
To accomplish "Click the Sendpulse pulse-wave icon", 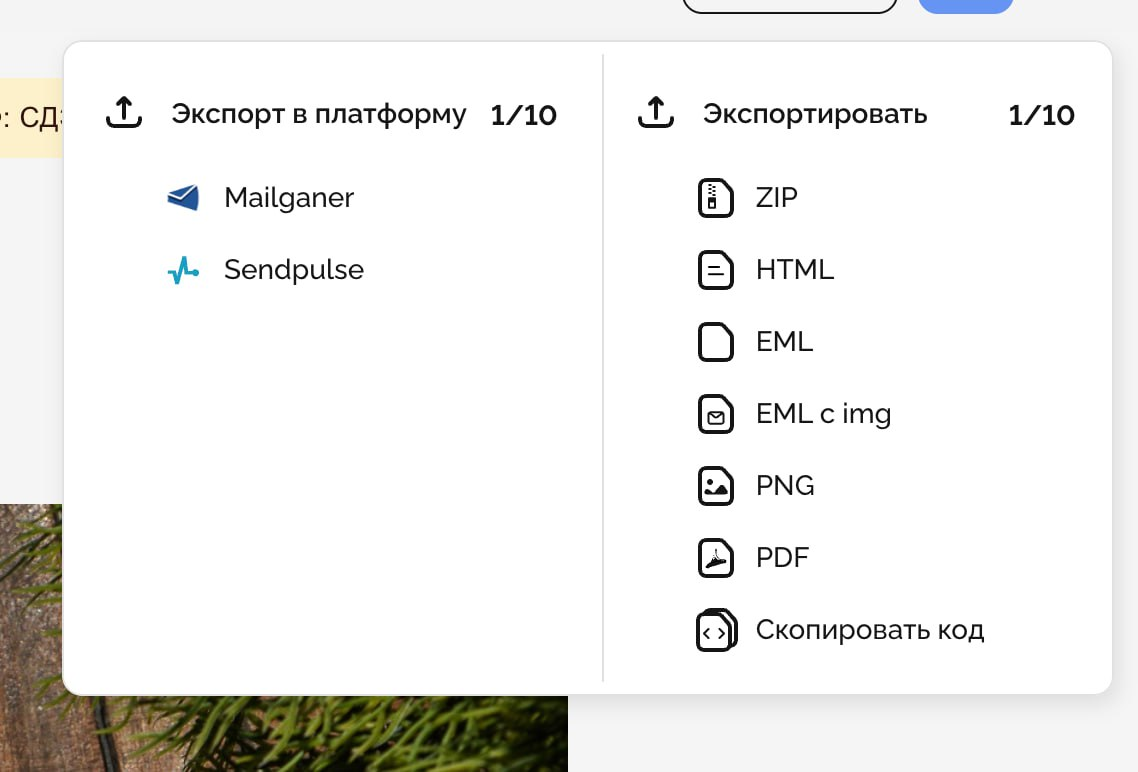I will [183, 270].
